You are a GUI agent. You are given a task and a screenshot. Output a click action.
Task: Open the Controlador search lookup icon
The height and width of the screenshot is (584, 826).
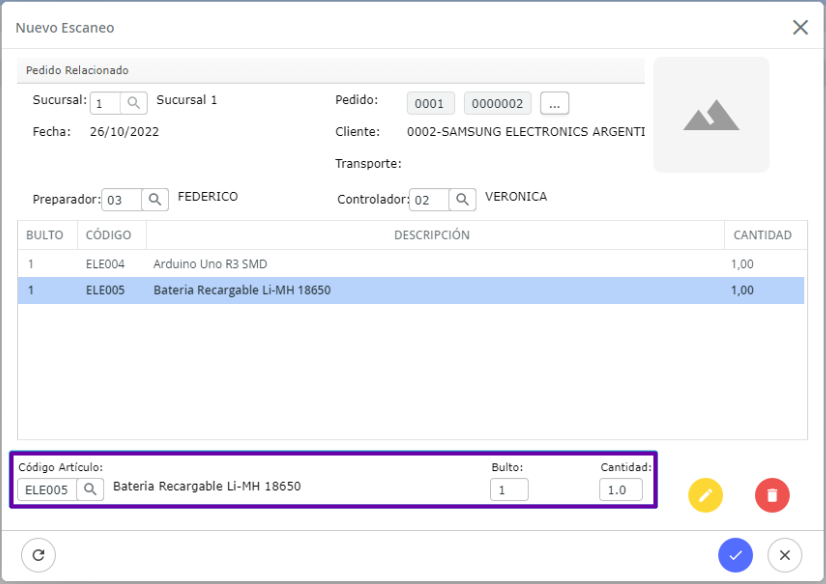click(463, 200)
